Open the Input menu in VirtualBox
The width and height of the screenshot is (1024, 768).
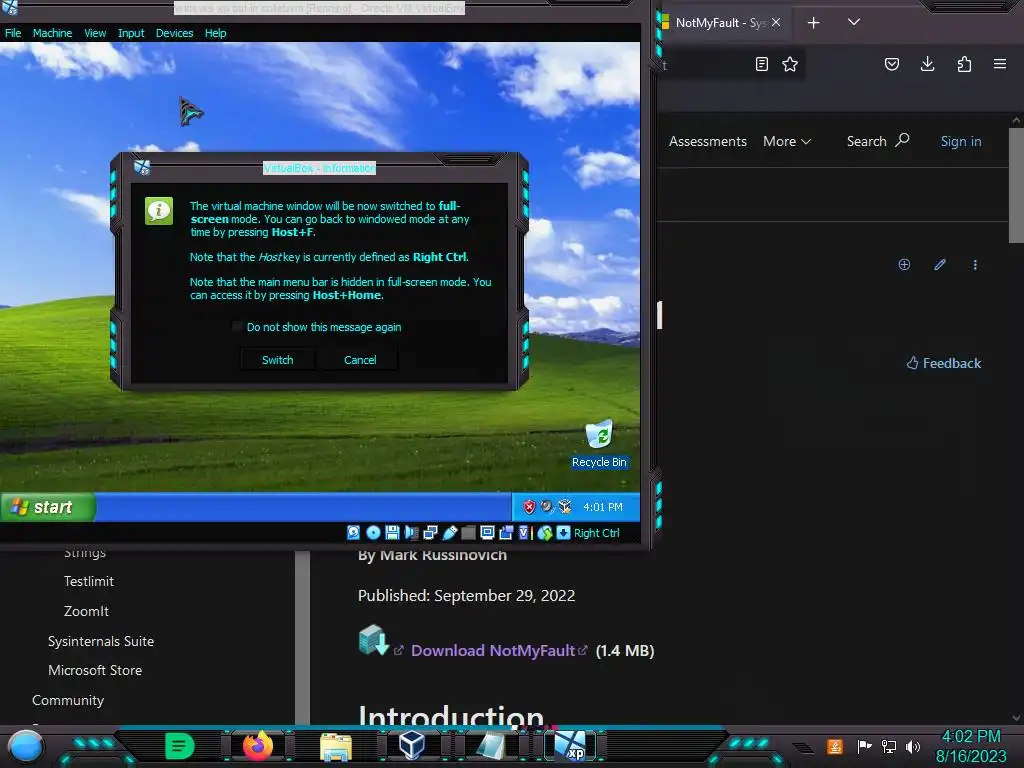coord(131,33)
